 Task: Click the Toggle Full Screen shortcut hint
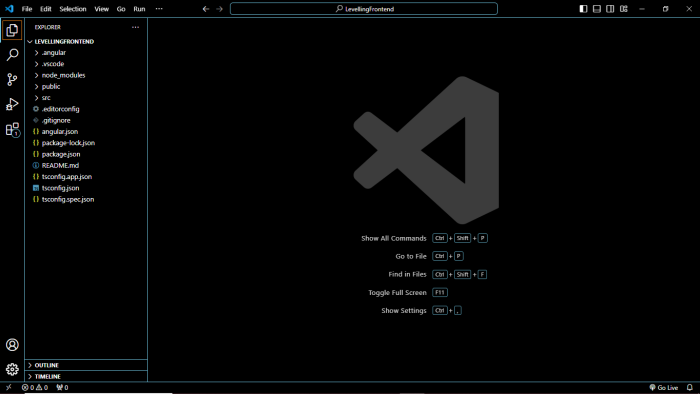[x=408, y=293]
